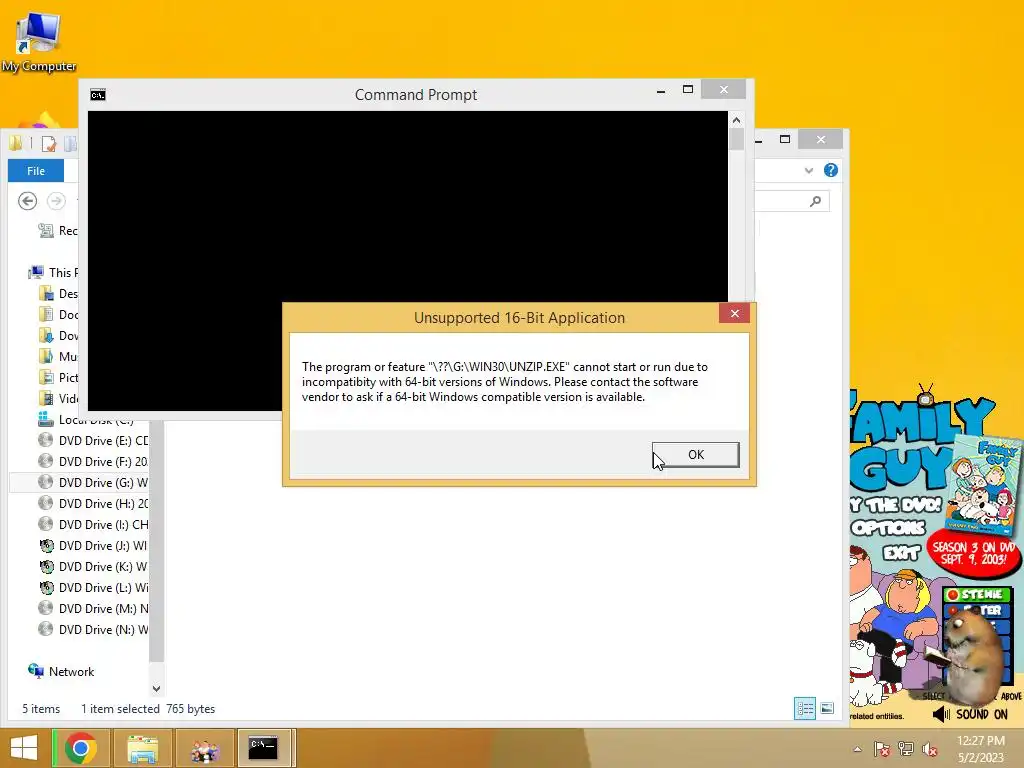Click the "5 items" status text
Viewport: 1024px width, 768px height.
pos(41,709)
